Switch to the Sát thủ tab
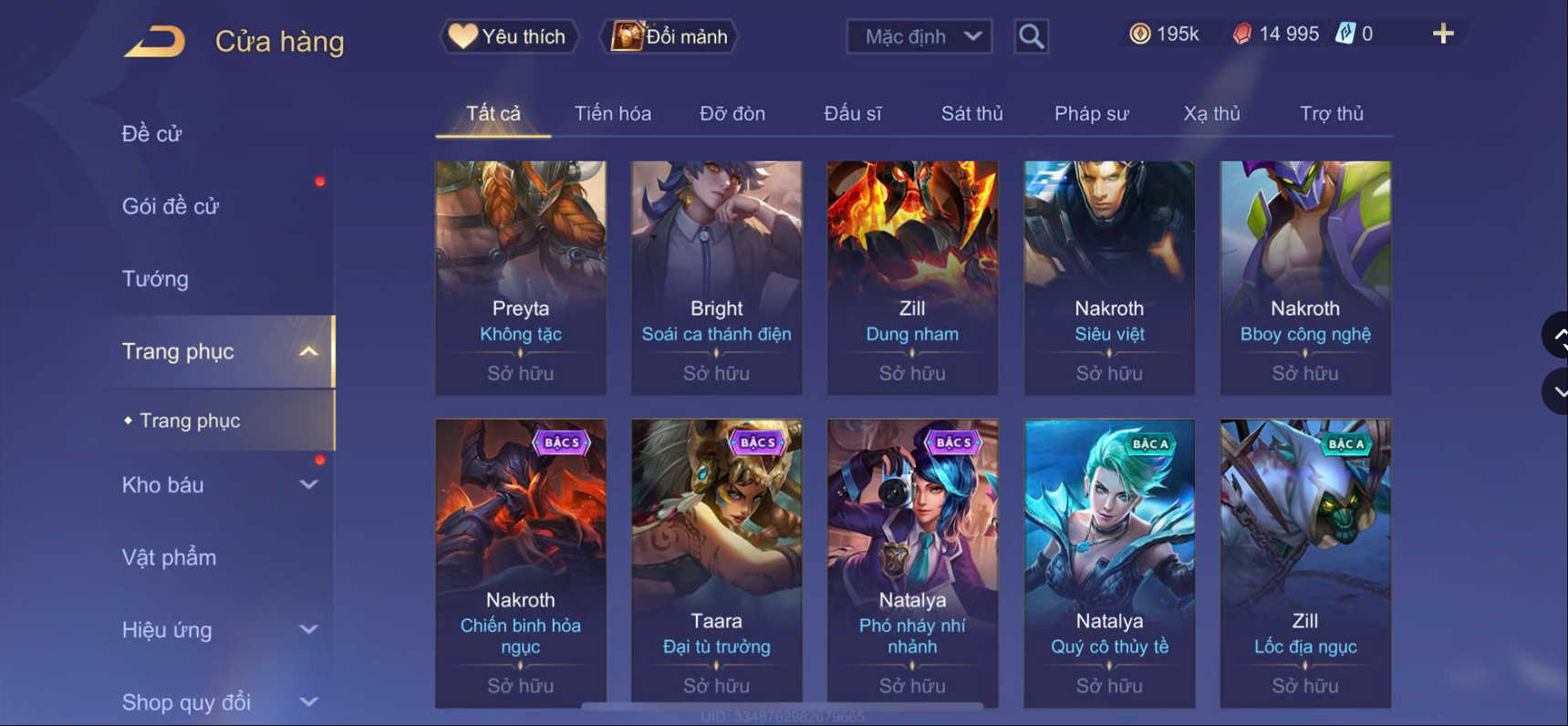 (971, 114)
